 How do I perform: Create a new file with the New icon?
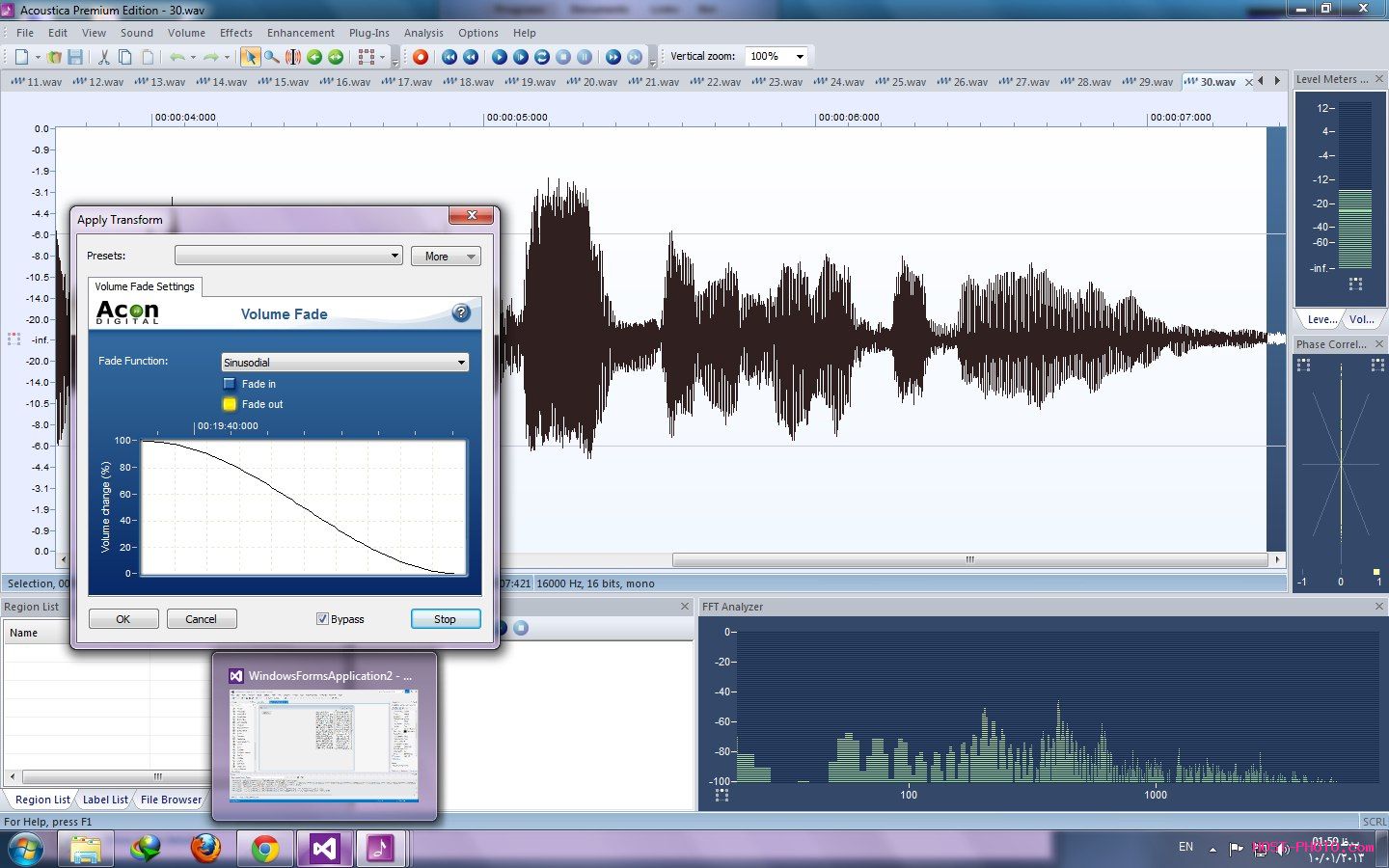point(21,57)
